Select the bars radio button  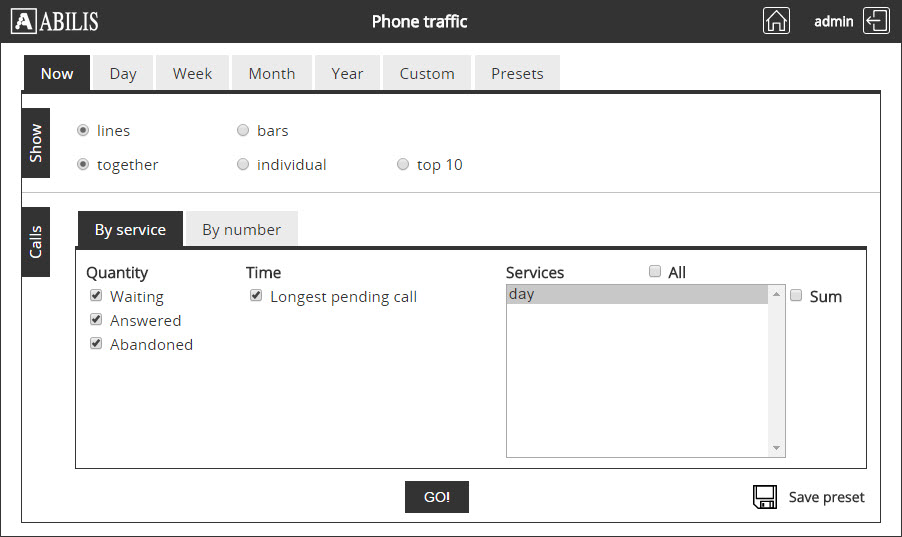click(243, 130)
